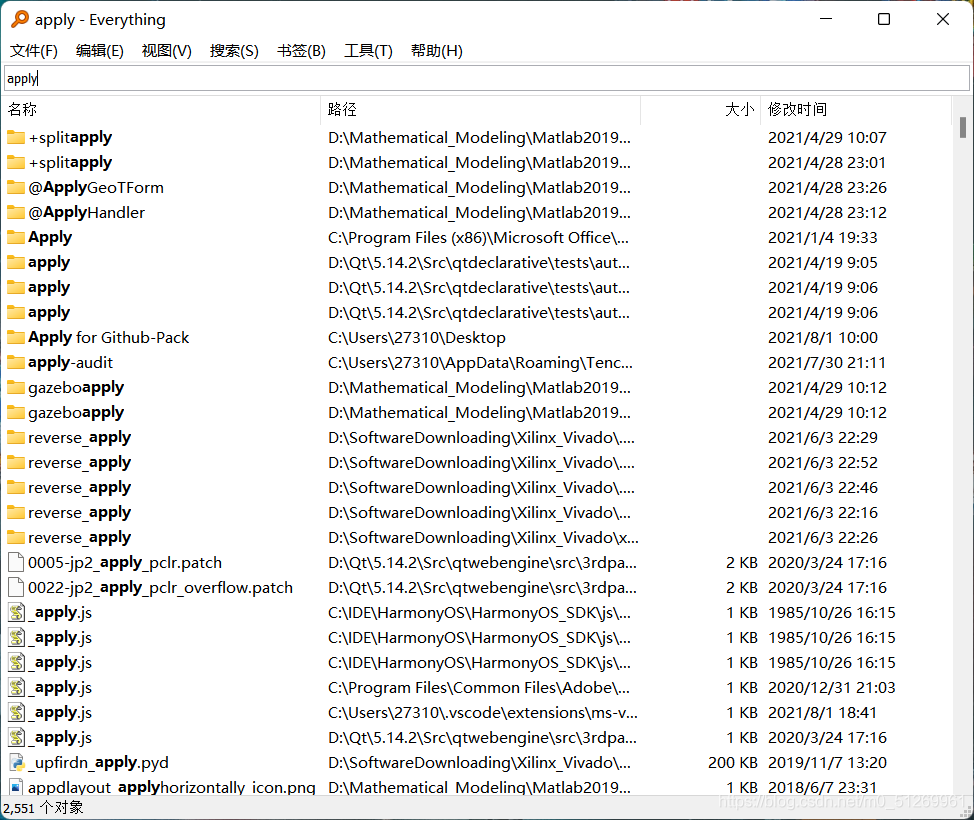This screenshot has width=974, height=820.
Task: Sort results by the 修改时间 column header
Action: (856, 110)
